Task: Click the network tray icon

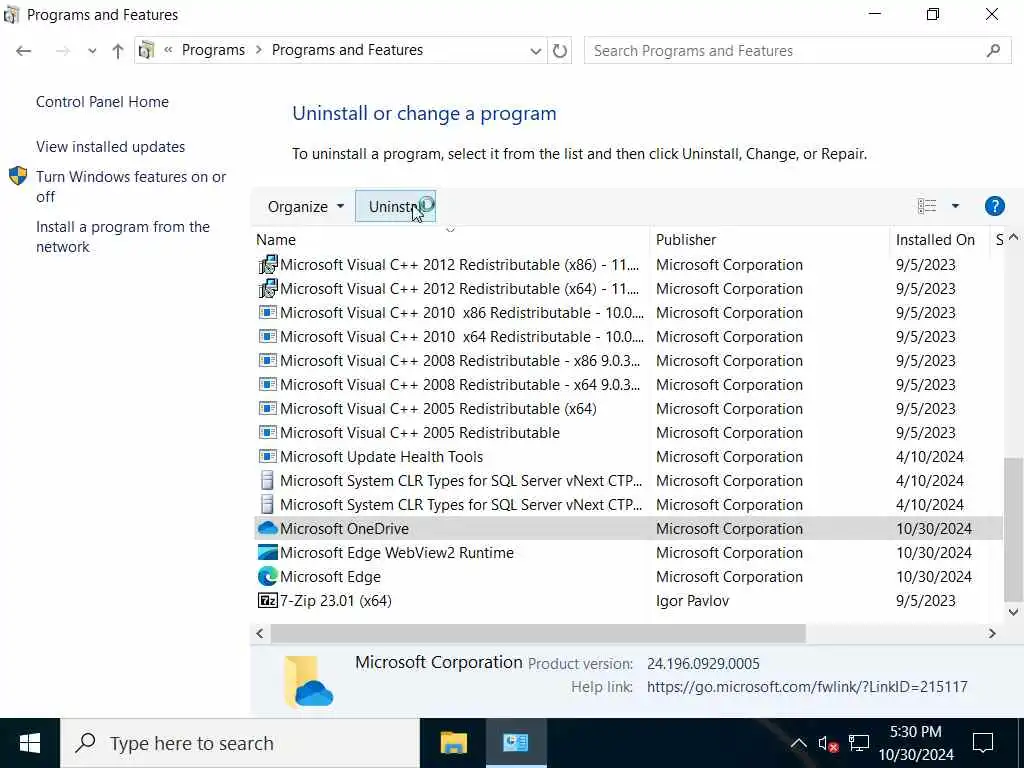Action: [x=859, y=743]
